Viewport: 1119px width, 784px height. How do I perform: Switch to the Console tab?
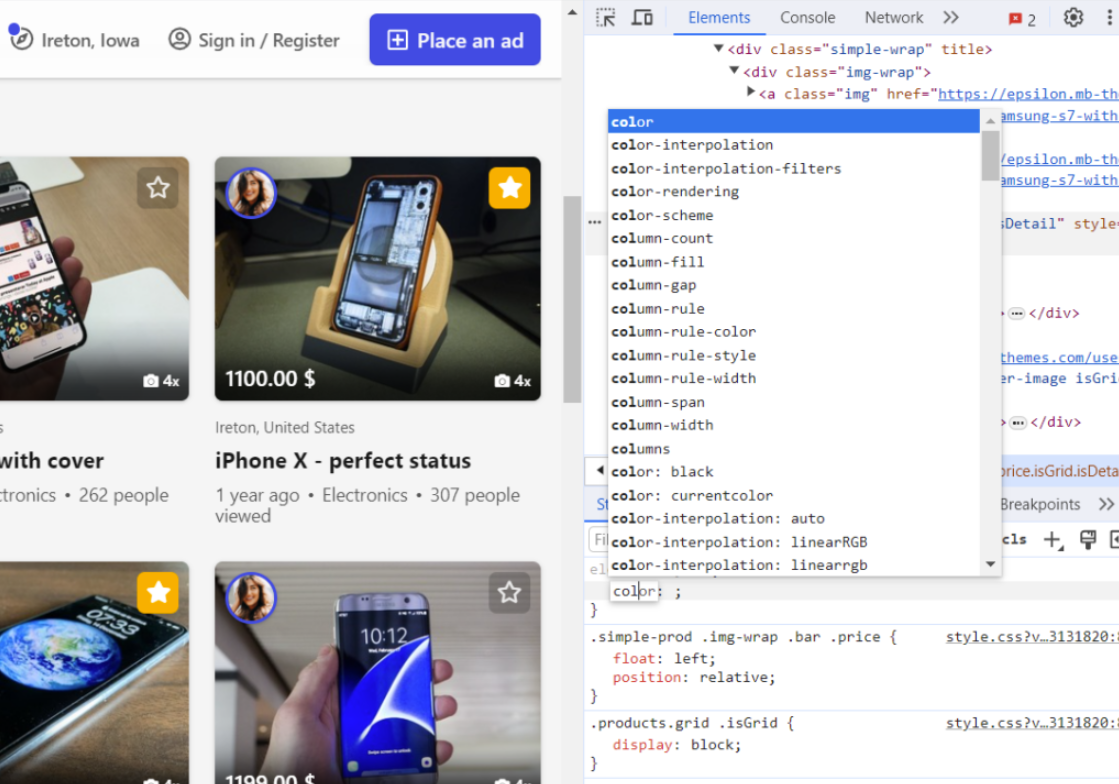807,17
